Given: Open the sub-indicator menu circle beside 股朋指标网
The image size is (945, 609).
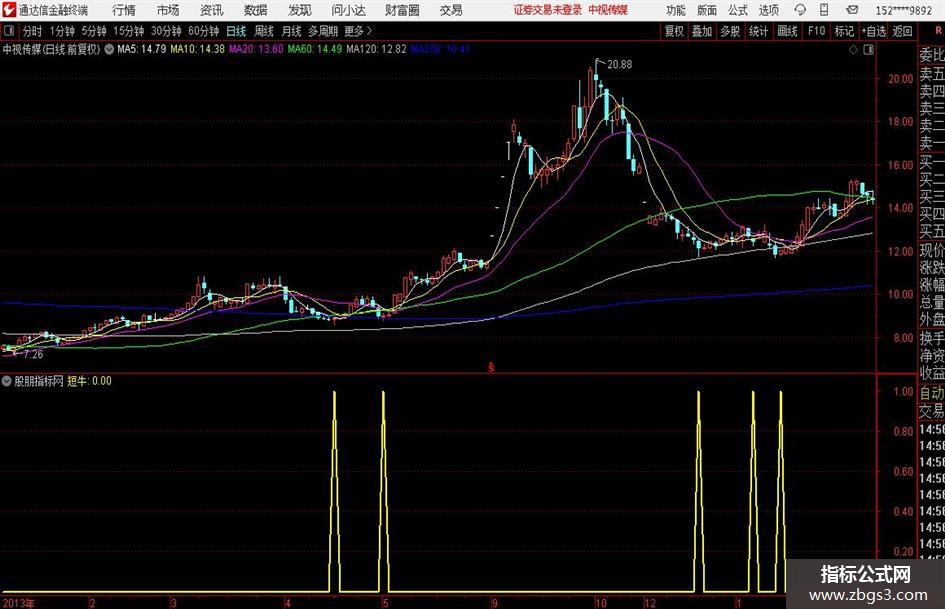Looking at the screenshot, I should 7,381.
